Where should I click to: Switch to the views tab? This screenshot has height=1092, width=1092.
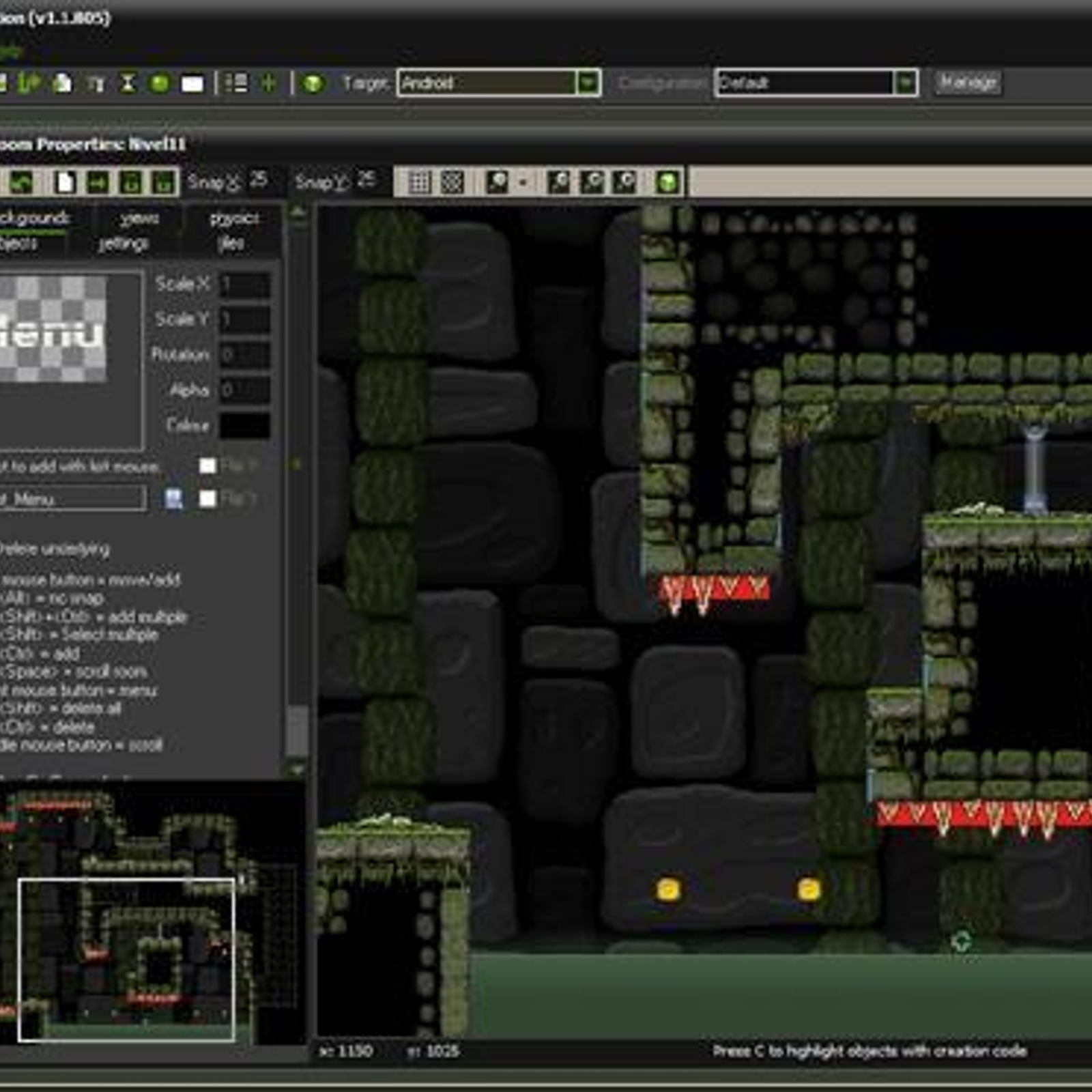tap(139, 218)
